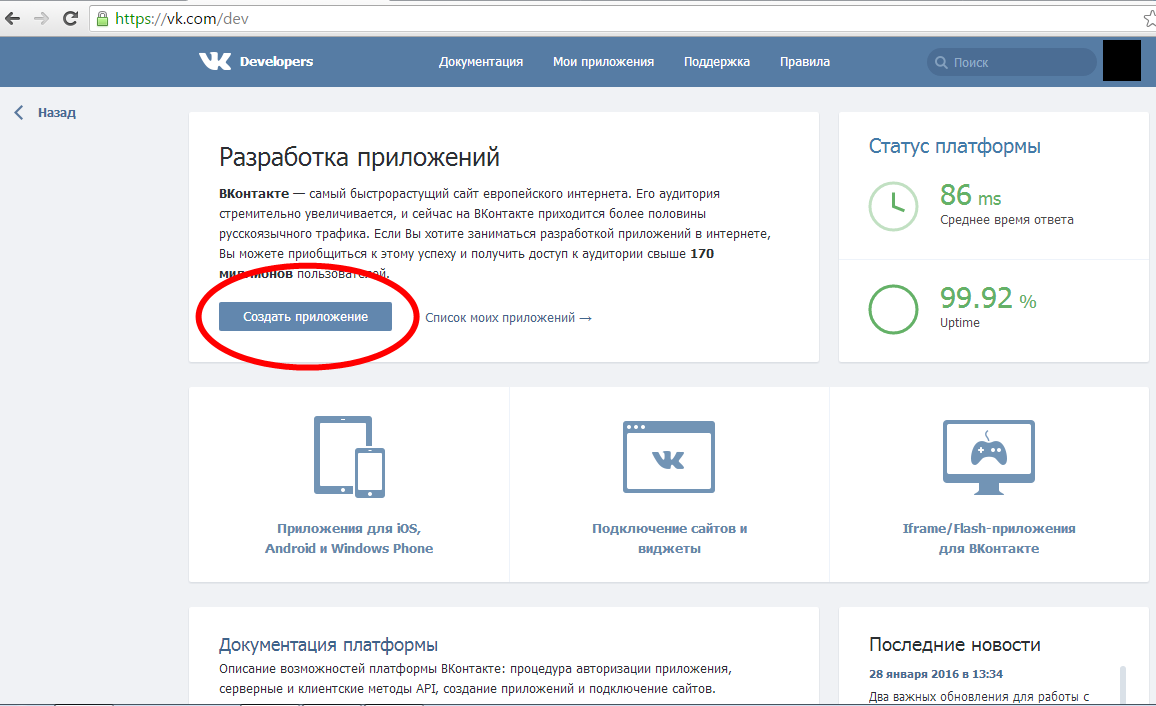Reload the page with refresh icon
The image size is (1156, 706).
71,18
